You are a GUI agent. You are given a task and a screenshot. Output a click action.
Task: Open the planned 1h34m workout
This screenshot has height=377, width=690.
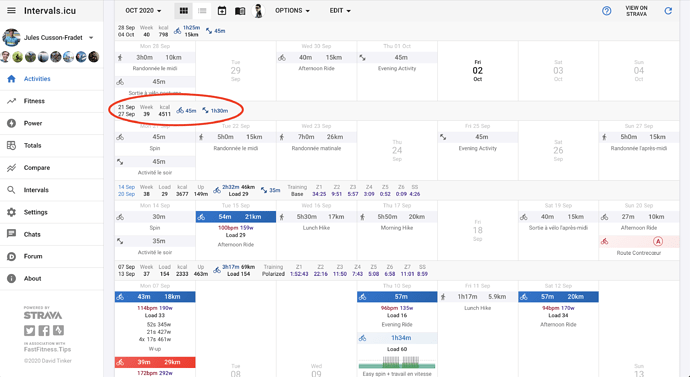397,338
